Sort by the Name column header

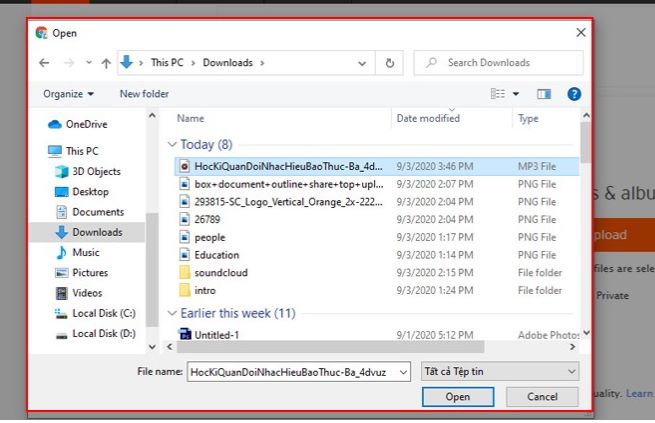(190, 119)
